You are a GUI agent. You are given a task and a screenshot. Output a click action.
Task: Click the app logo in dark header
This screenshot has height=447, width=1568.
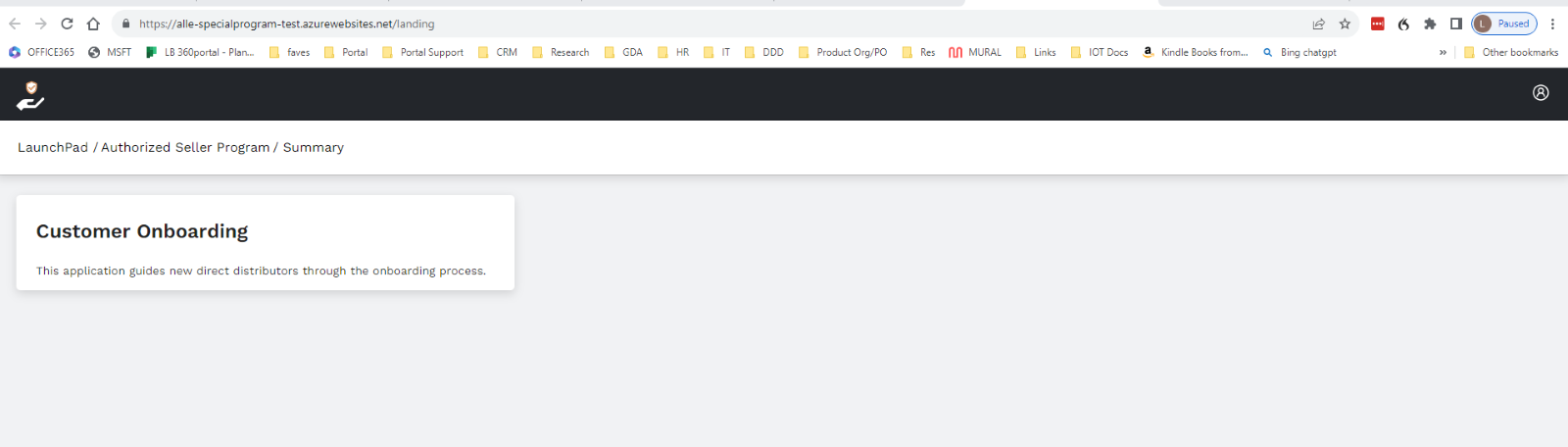tap(30, 95)
